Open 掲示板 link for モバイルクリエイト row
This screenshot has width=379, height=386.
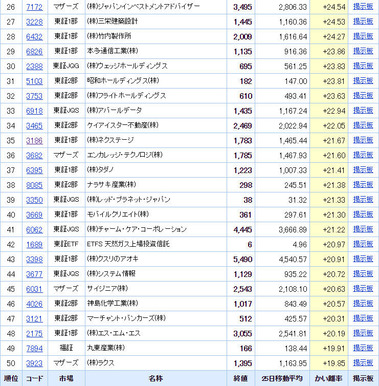tap(363, 214)
